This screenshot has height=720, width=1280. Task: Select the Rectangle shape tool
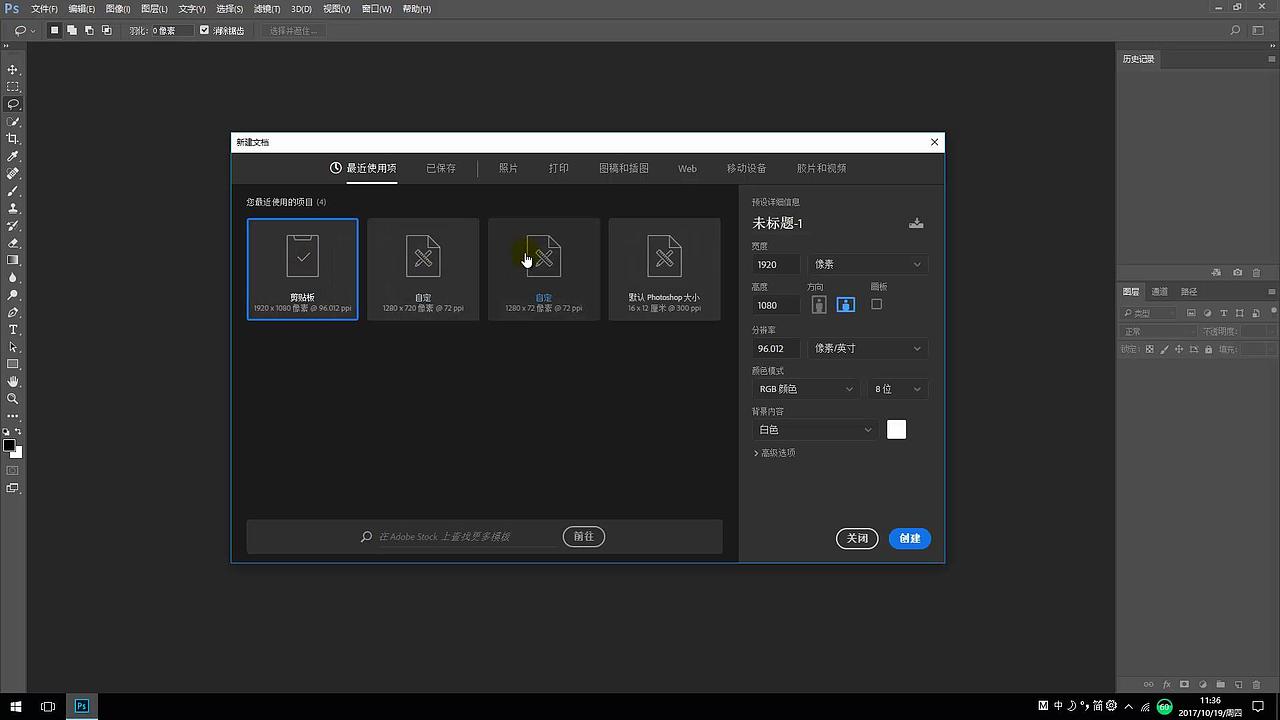coord(13,365)
